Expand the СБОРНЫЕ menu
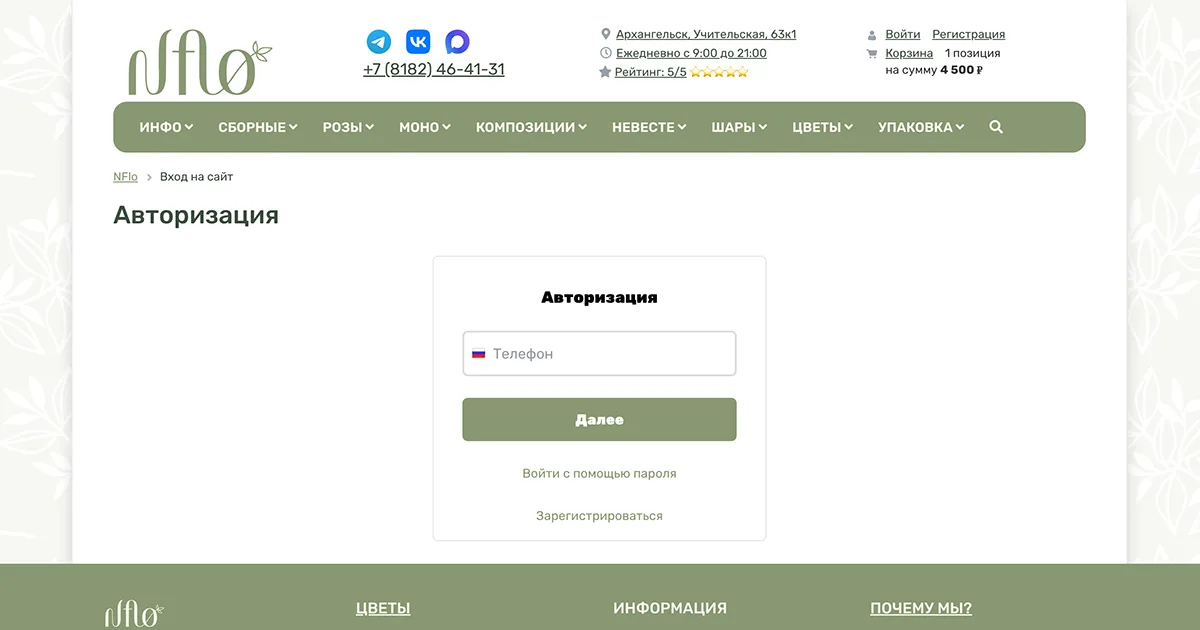This screenshot has height=630, width=1200. 258,127
